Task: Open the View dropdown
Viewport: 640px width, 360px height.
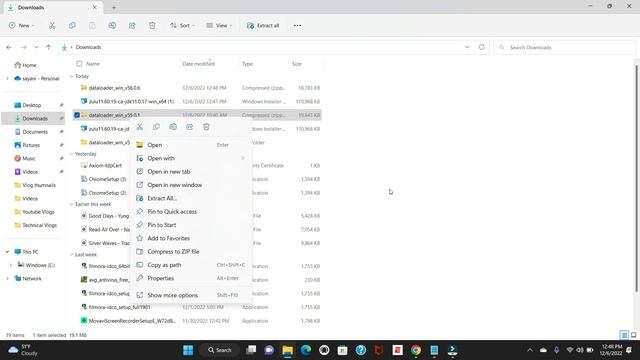Action: [219, 25]
